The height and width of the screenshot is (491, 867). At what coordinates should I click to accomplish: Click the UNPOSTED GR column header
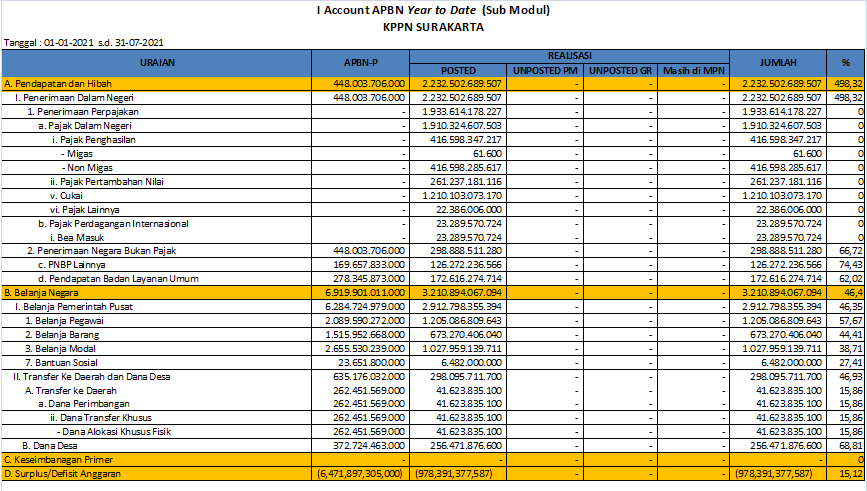point(620,71)
